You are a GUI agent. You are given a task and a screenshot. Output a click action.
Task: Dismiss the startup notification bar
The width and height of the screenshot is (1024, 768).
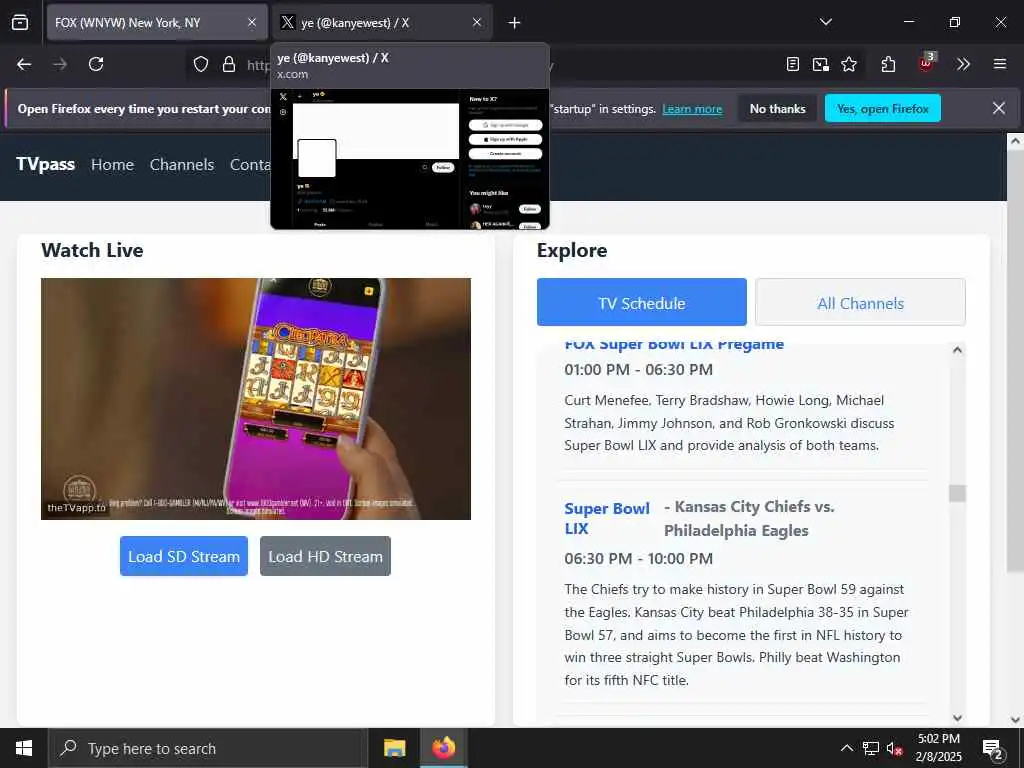pos(999,108)
